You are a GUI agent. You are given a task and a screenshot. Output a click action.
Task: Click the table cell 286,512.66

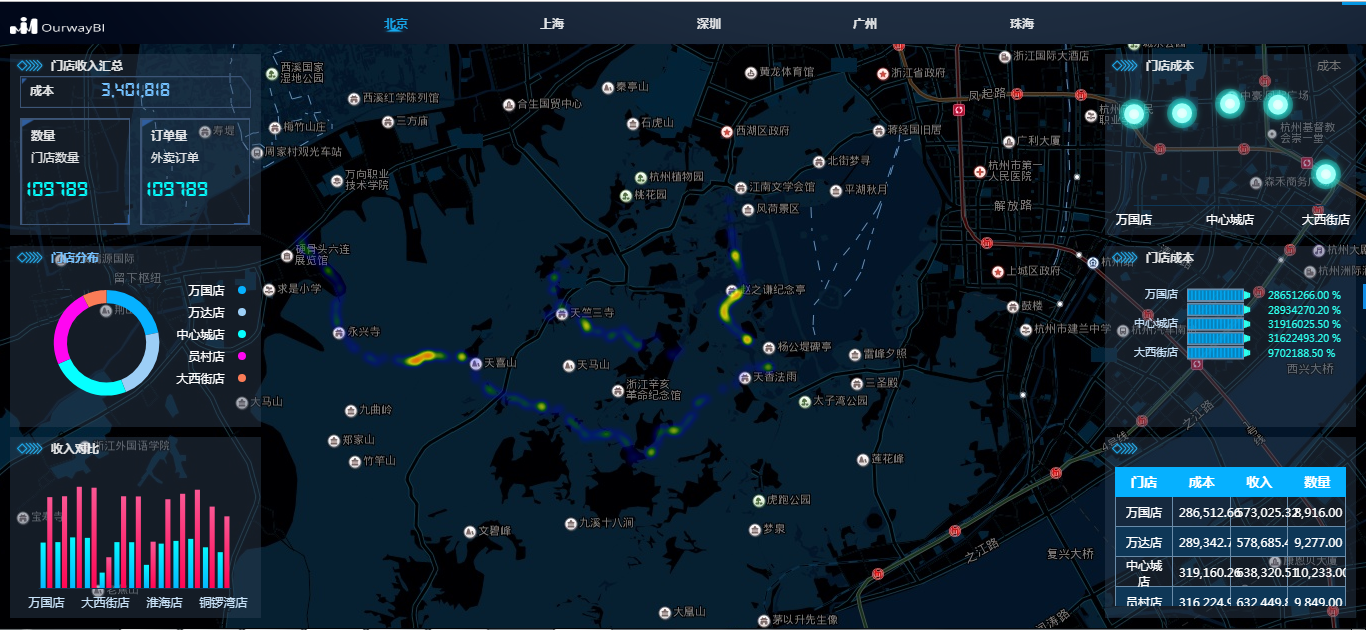tap(1202, 512)
